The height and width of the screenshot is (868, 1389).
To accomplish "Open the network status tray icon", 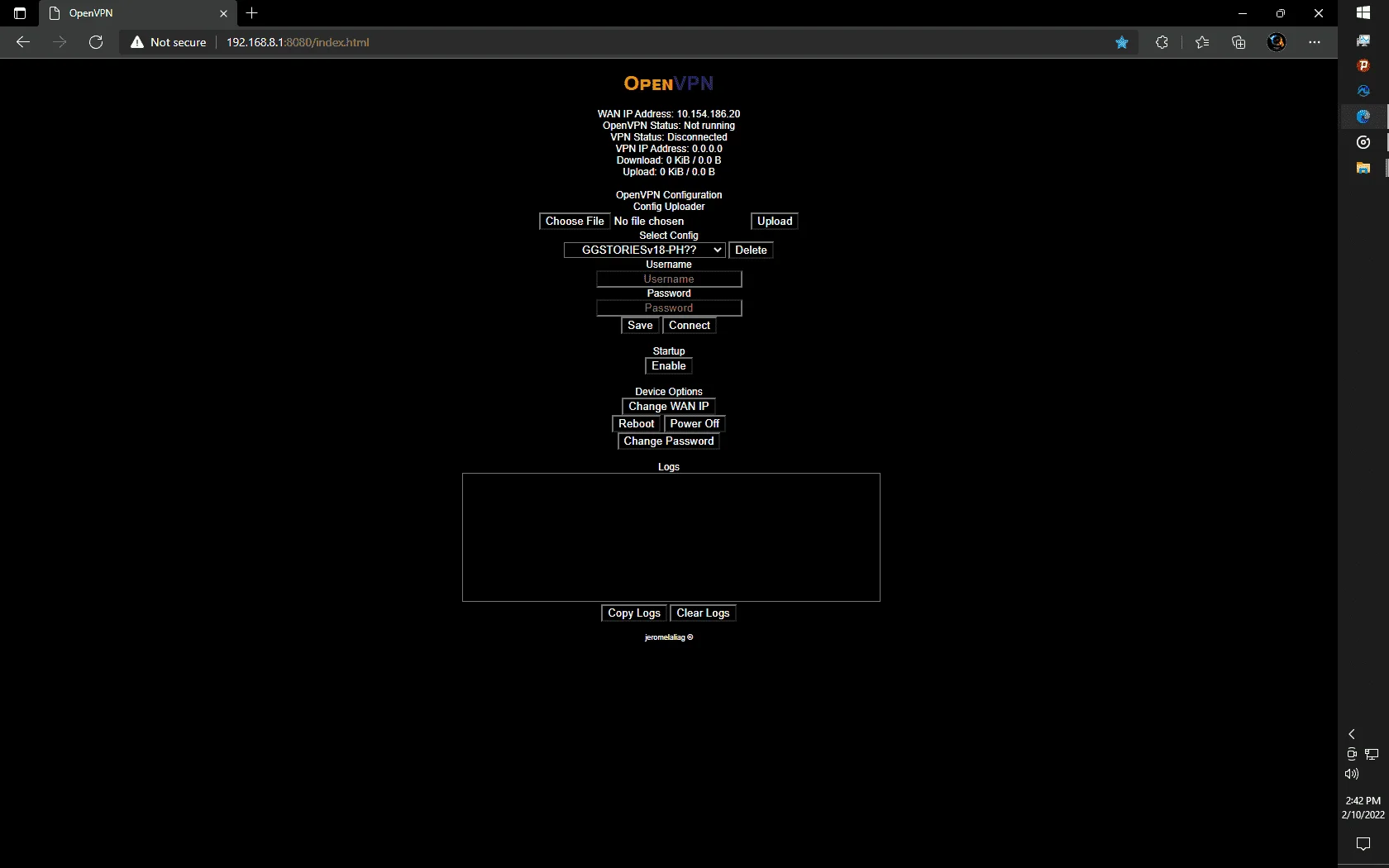I will [1372, 754].
